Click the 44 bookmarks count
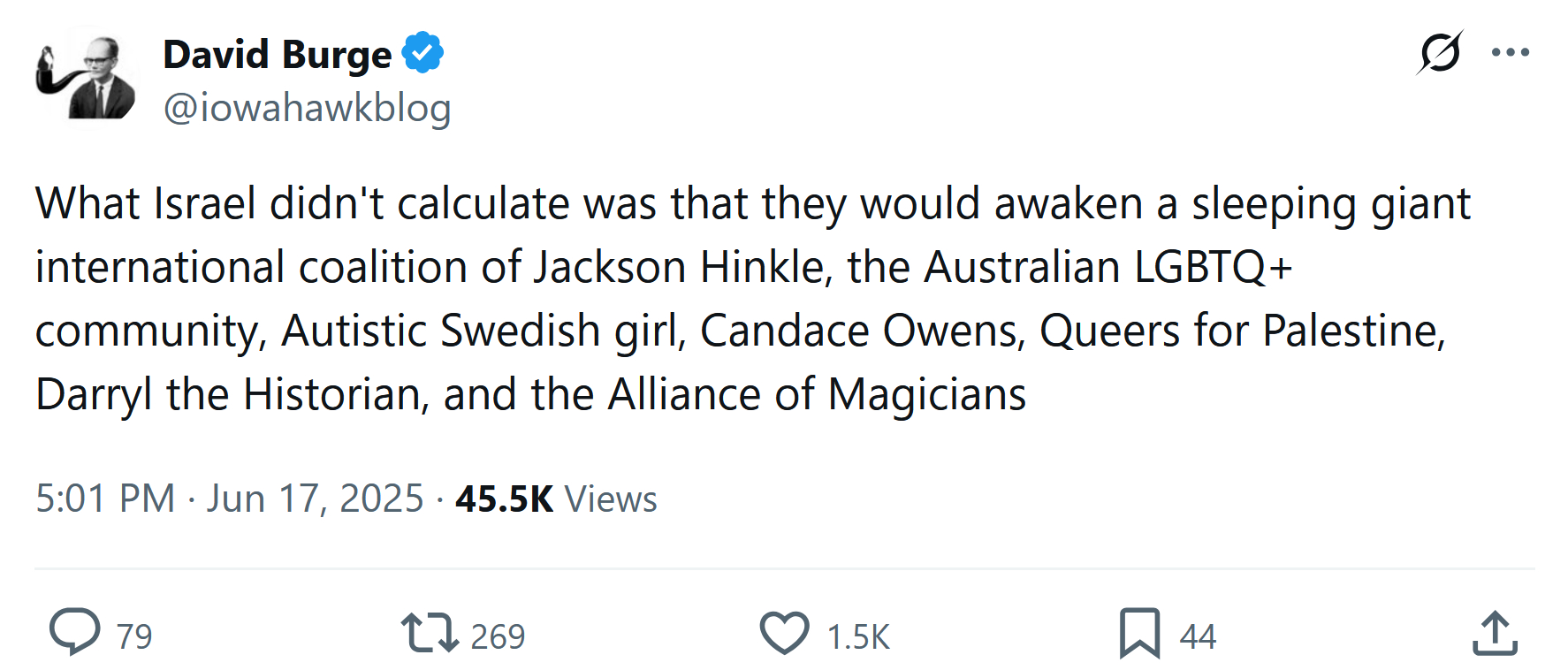 pos(1198,636)
